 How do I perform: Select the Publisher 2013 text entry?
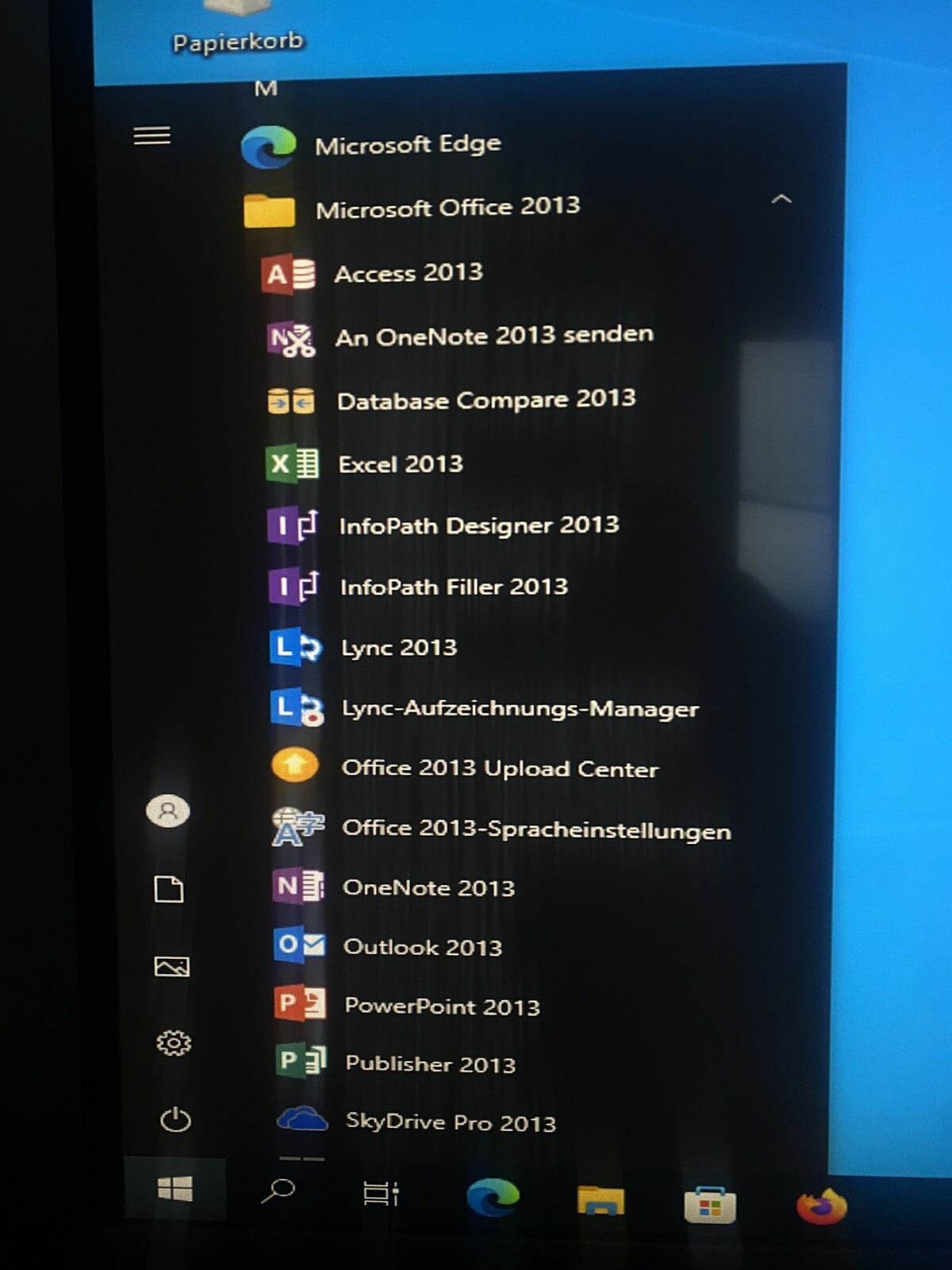pyautogui.click(x=431, y=1064)
